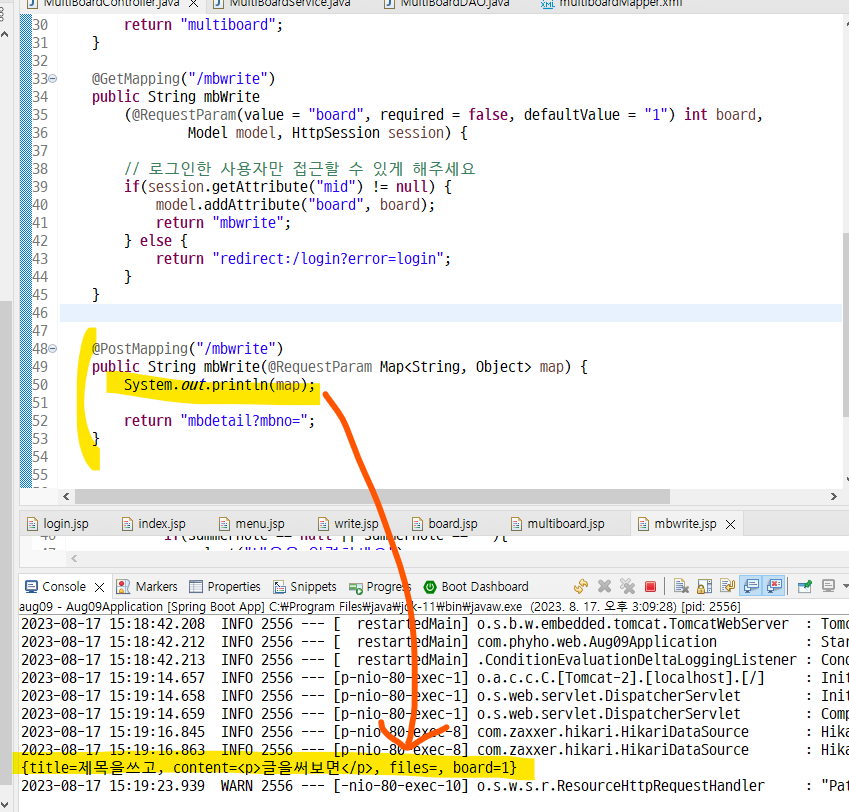
Task: Click the Java editor horizontal scrollbar thumb
Action: (372, 496)
